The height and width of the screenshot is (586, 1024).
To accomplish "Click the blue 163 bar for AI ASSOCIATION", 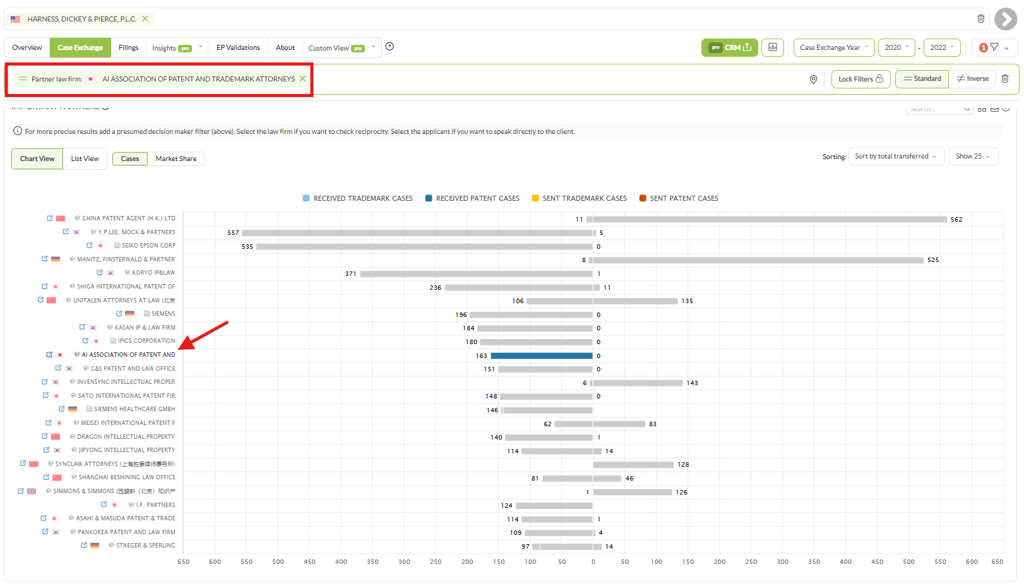I will pyautogui.click(x=541, y=356).
